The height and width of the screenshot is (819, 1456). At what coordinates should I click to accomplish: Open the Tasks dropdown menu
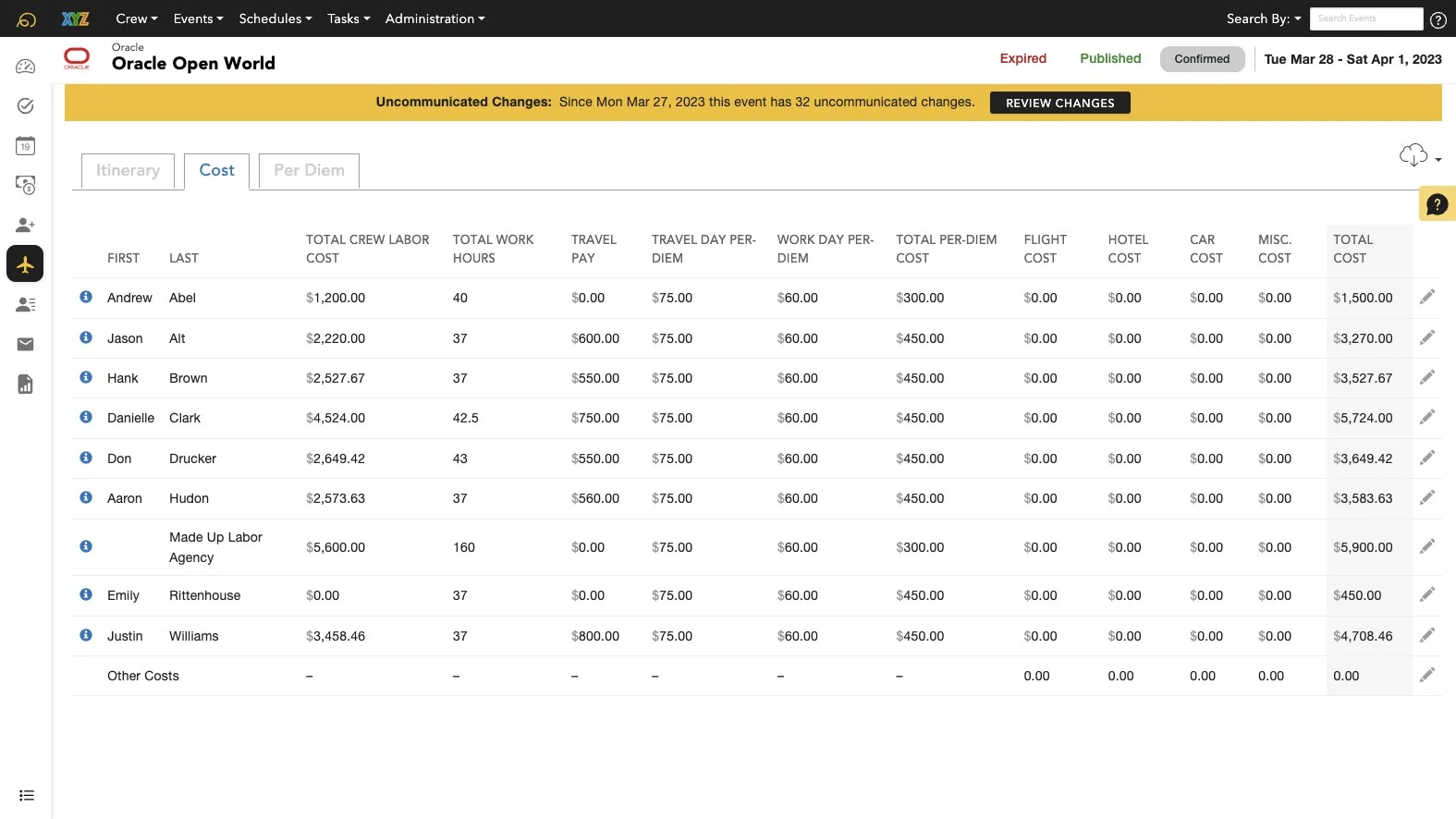click(349, 18)
